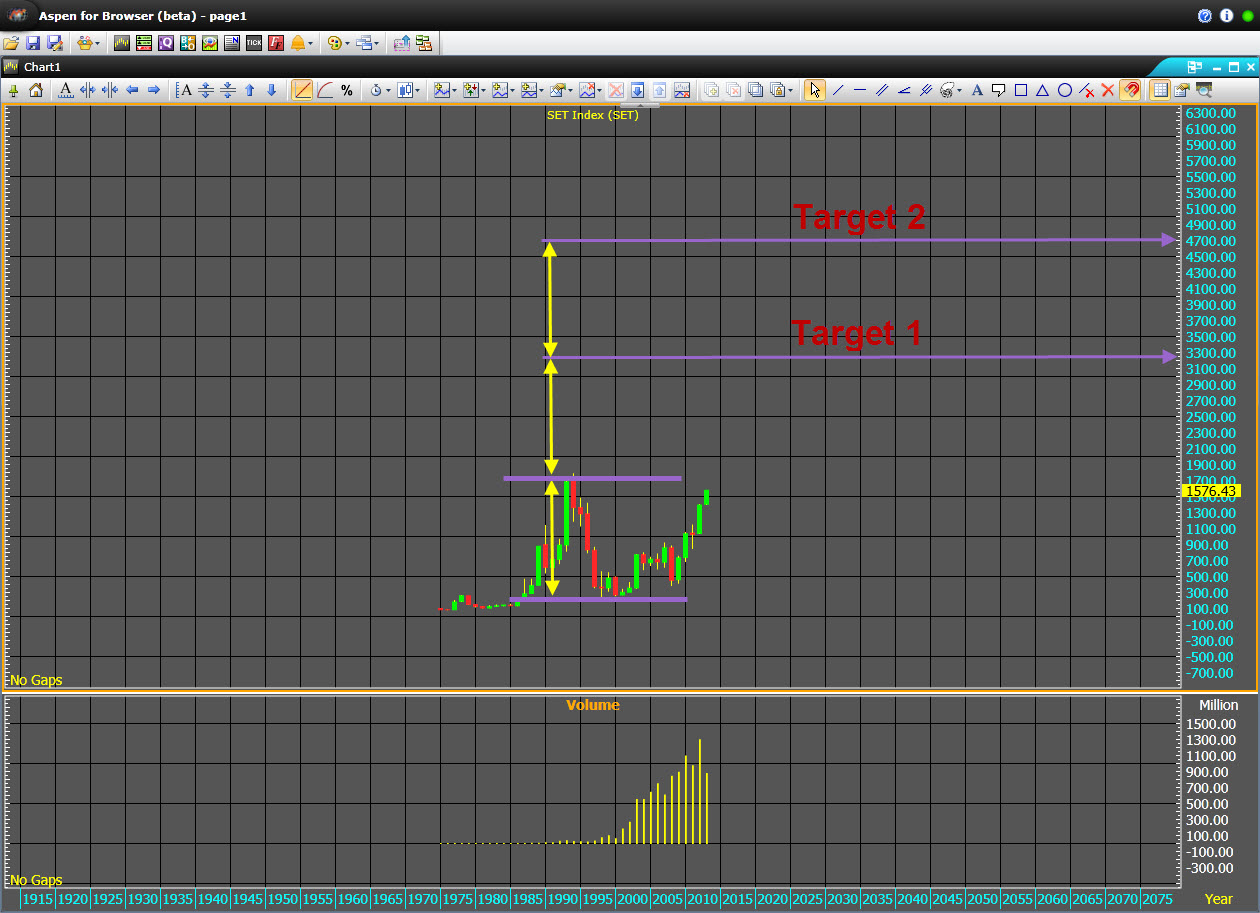Screen dimensions: 1260x913
Task: Open the color palette icon
Action: [x=335, y=43]
